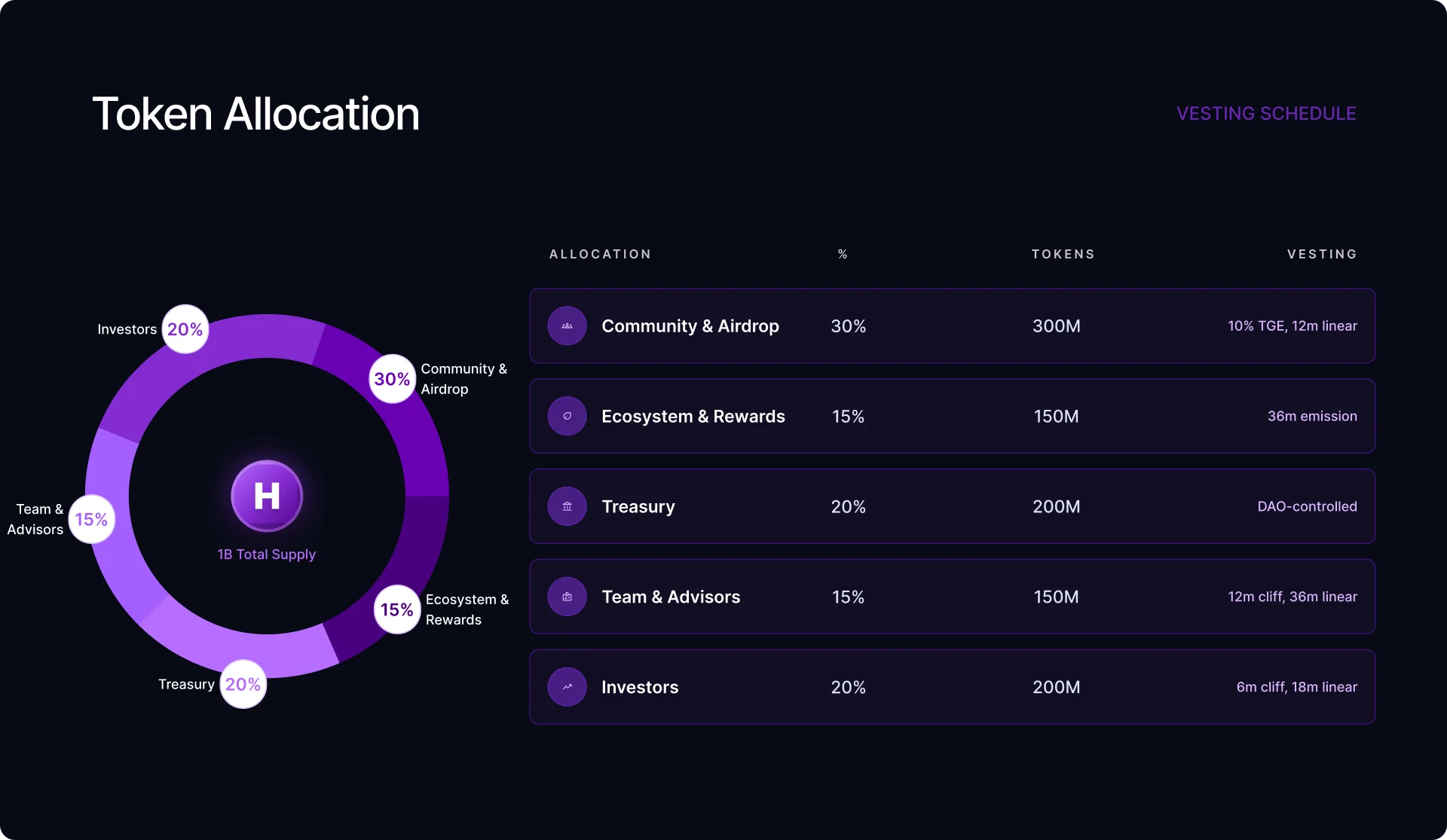Viewport: 1447px width, 840px height.
Task: Click 20% in the Investors table row
Action: click(x=849, y=687)
